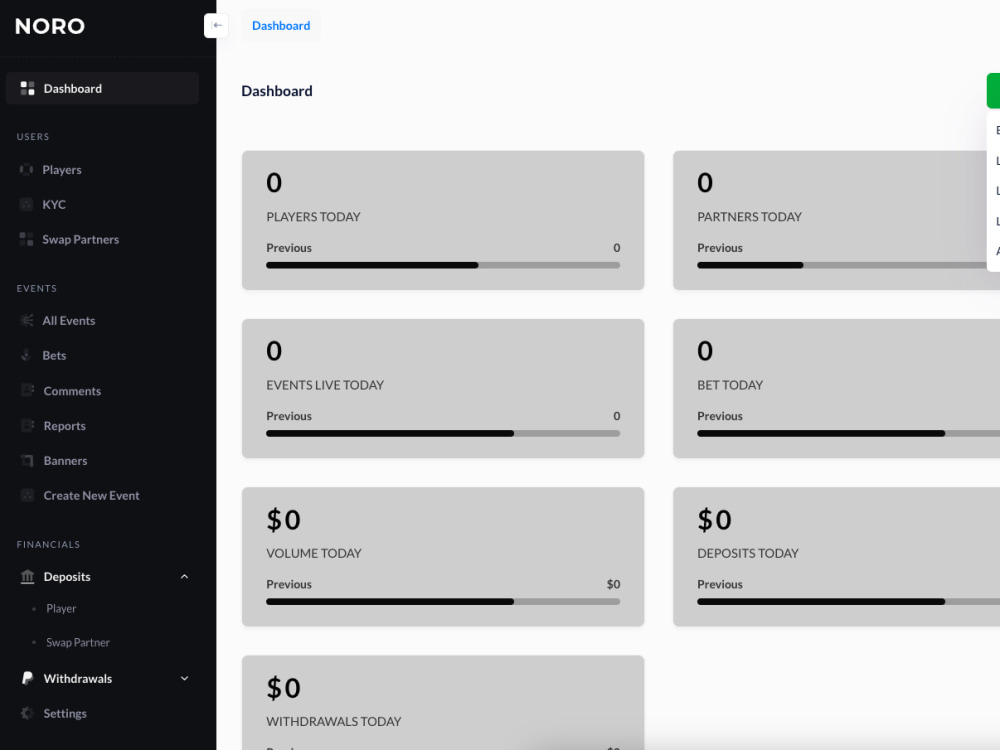Click the Dashboard page heading
1000x750 pixels.
[277, 91]
